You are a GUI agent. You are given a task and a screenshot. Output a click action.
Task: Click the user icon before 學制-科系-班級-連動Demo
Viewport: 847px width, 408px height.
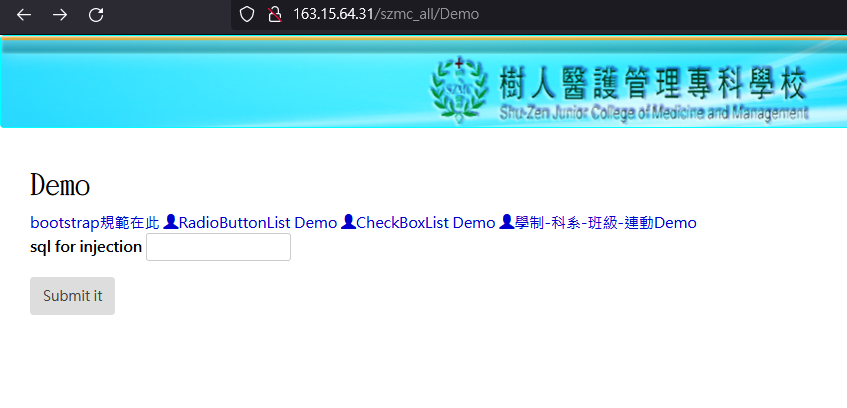(506, 222)
